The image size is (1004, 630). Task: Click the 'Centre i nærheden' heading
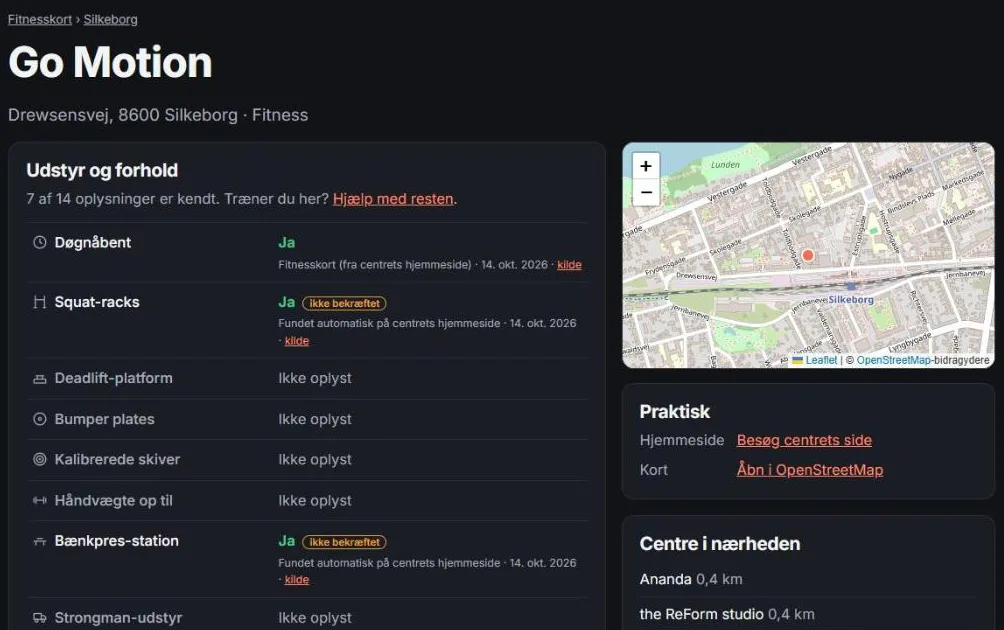720,544
